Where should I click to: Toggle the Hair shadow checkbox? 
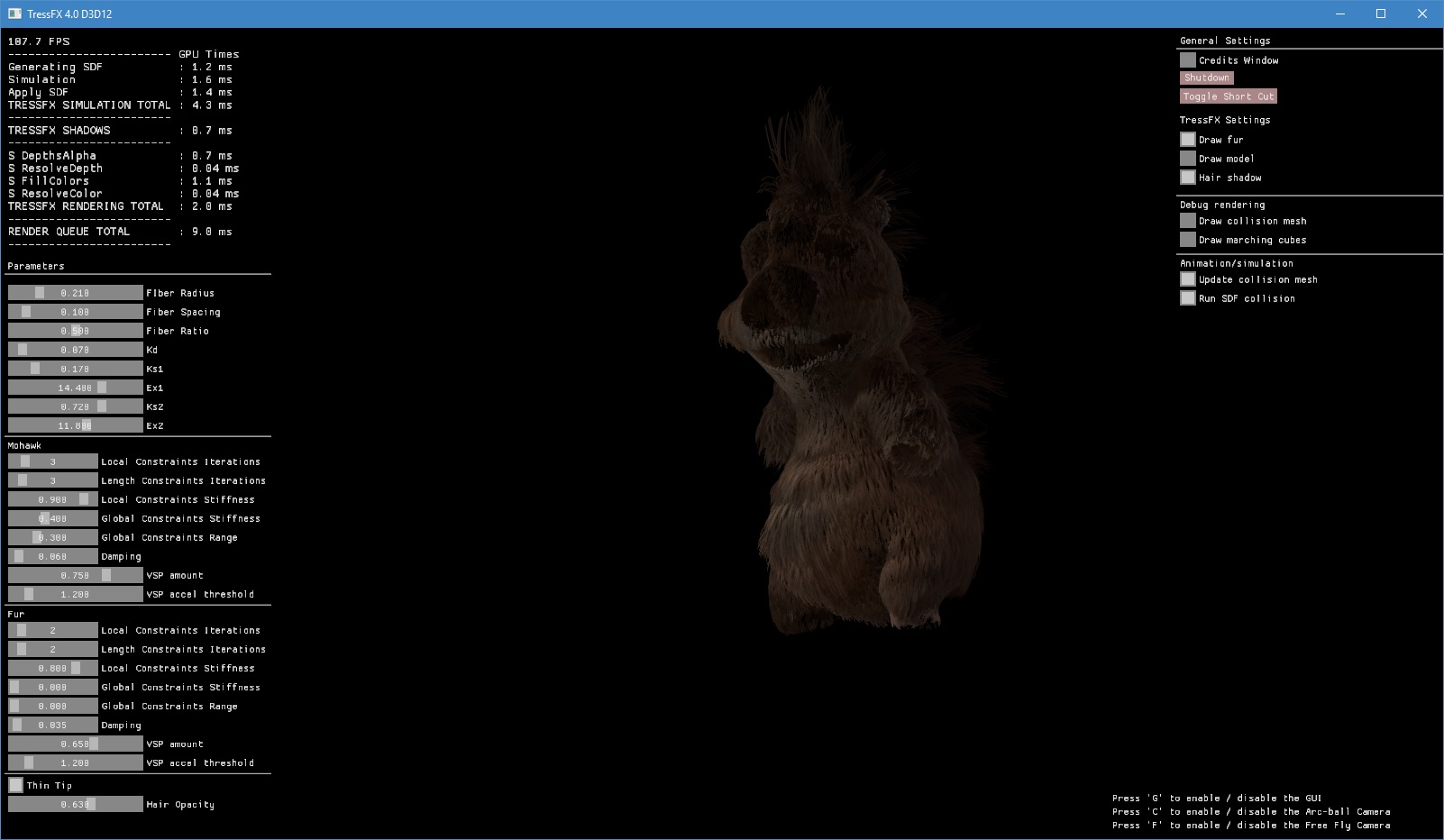(1188, 178)
